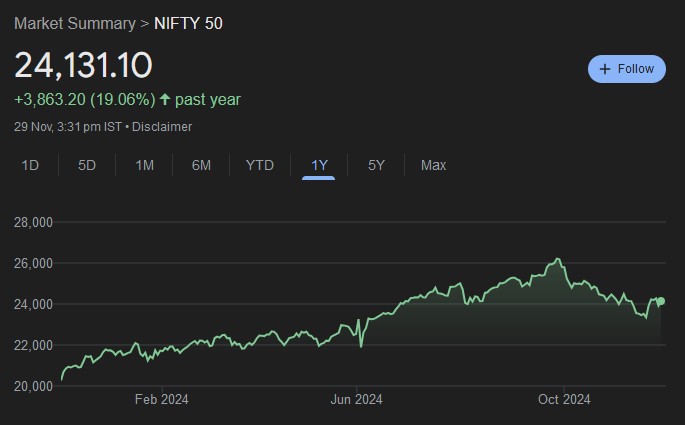Select the YTD range tab
Image resolution: width=685 pixels, height=425 pixels.
coord(259,165)
